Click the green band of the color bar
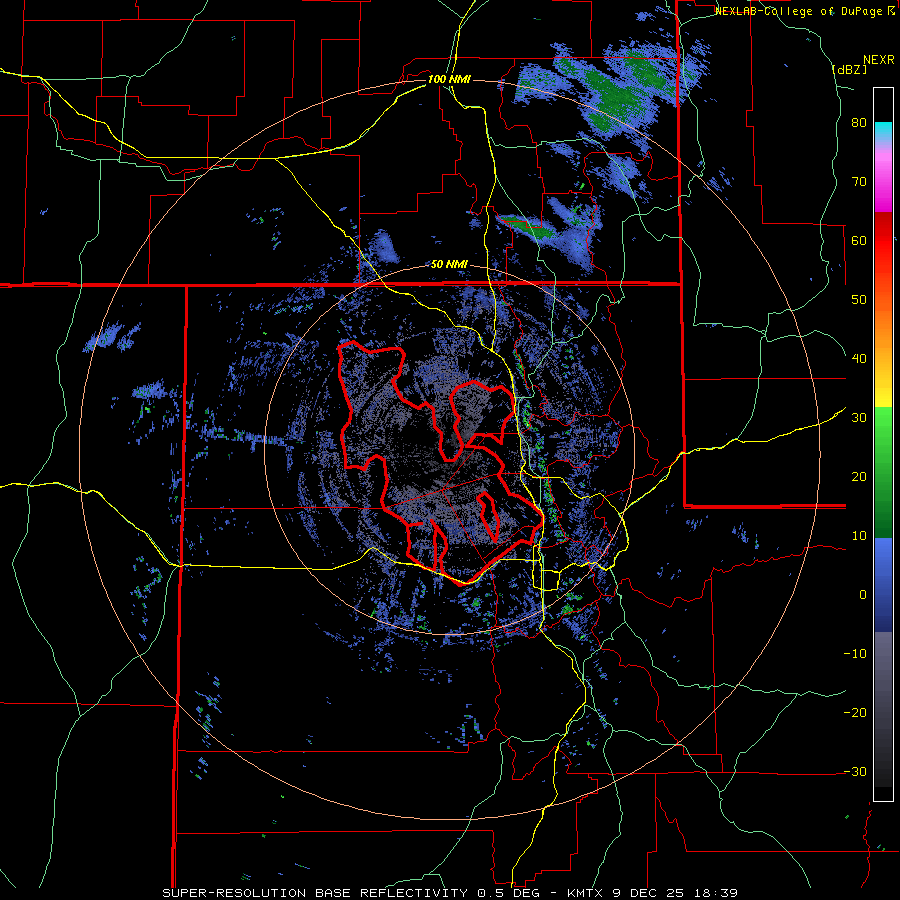900x900 pixels. tap(883, 472)
